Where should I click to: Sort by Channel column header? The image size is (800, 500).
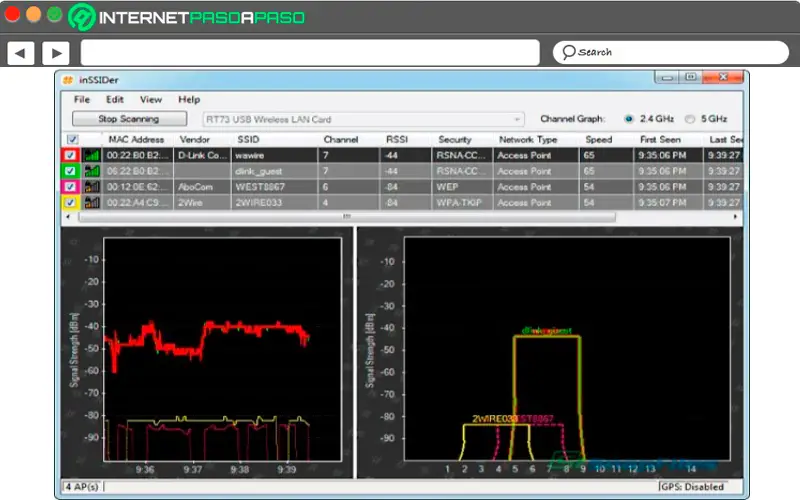pos(341,140)
